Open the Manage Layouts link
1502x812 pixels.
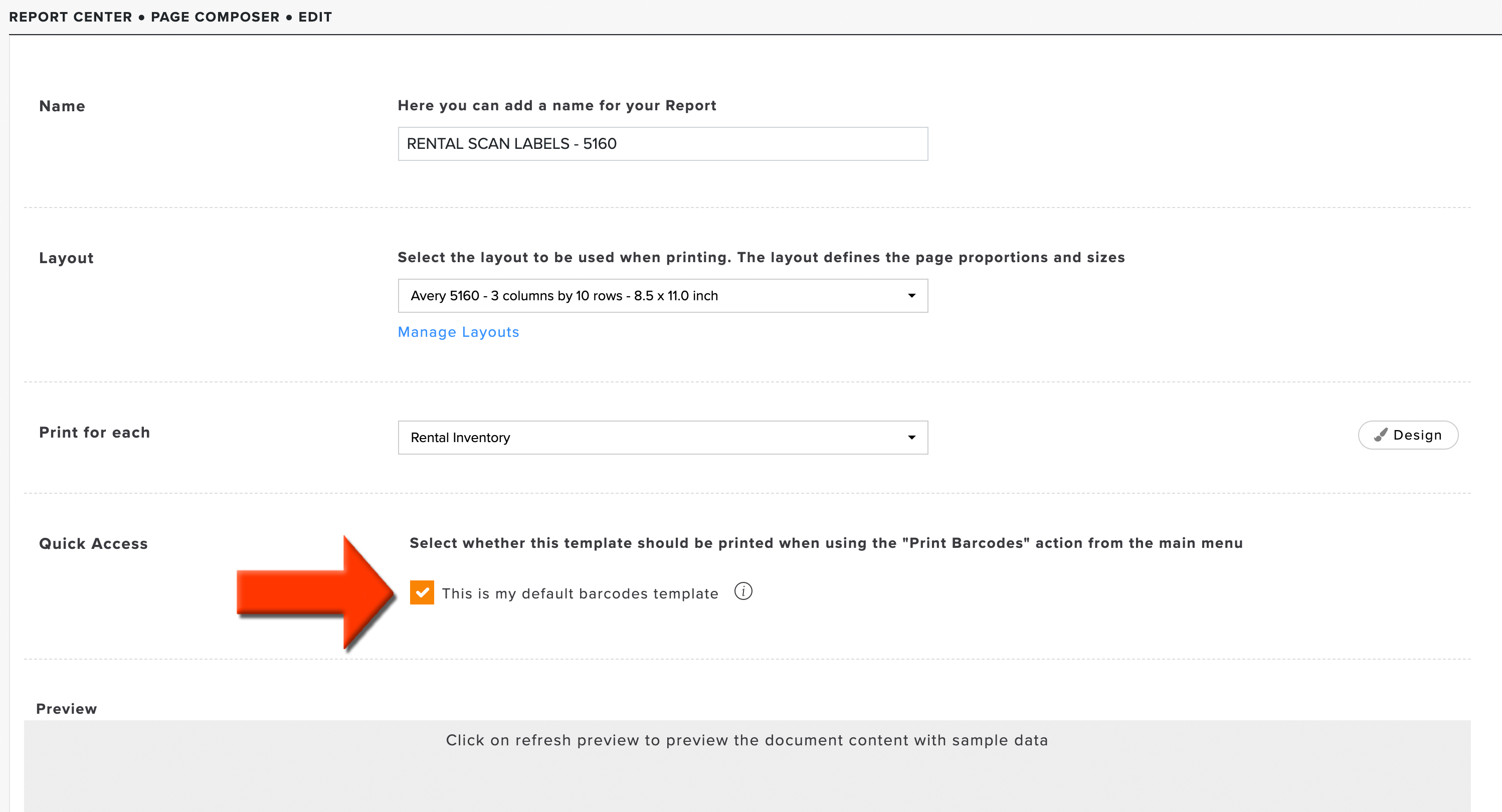point(458,332)
